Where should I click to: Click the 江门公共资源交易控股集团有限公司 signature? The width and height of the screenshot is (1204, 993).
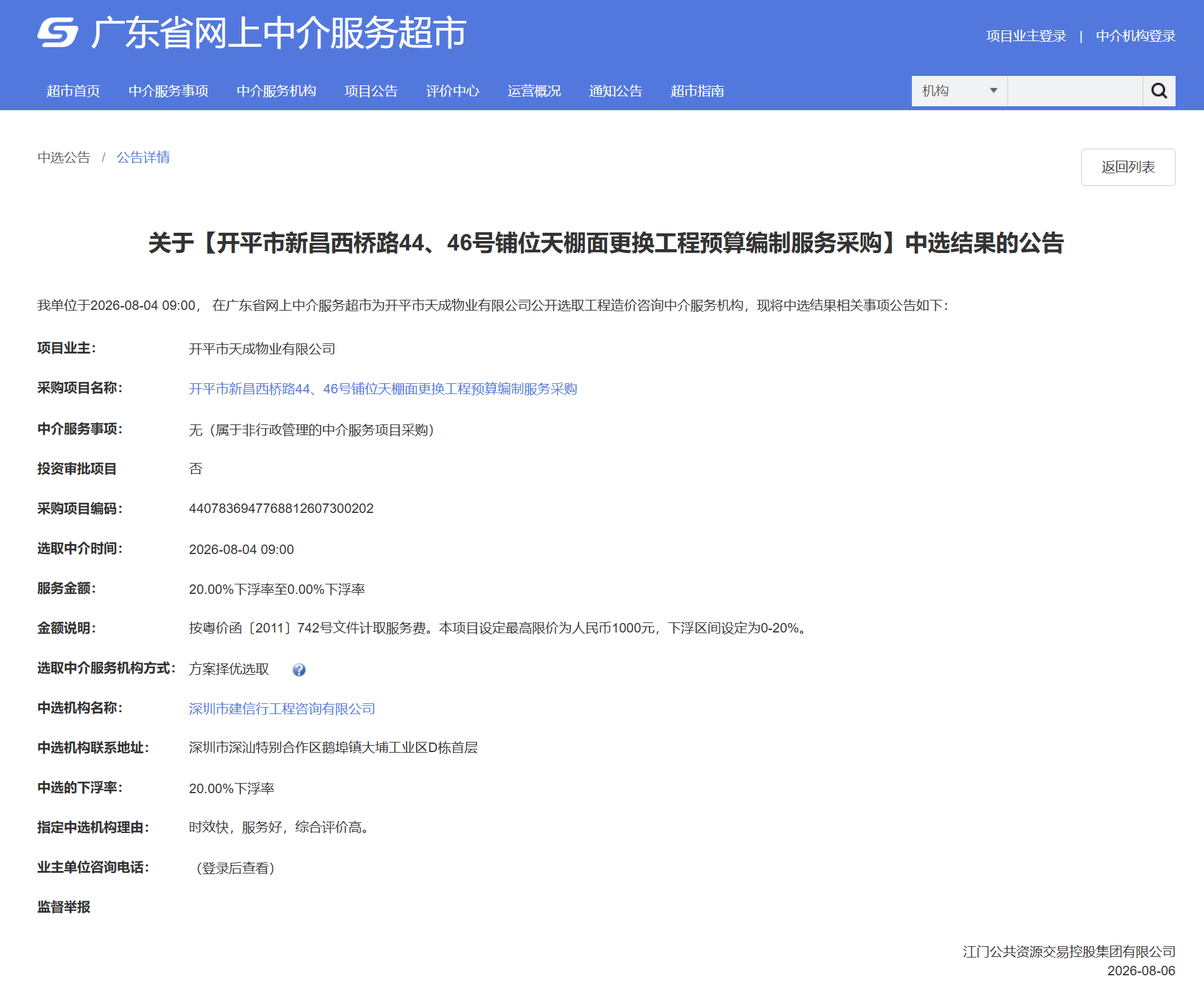click(1069, 952)
